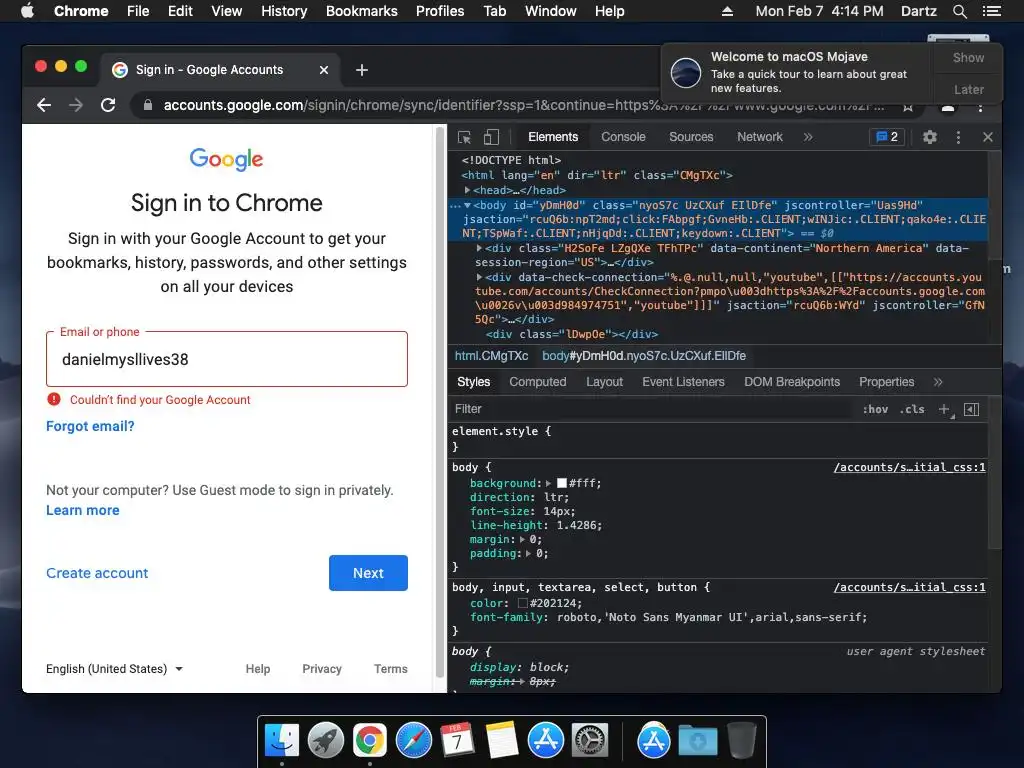Click the white #fff background color swatch
Viewport: 1024px width, 768px height.
coord(562,483)
